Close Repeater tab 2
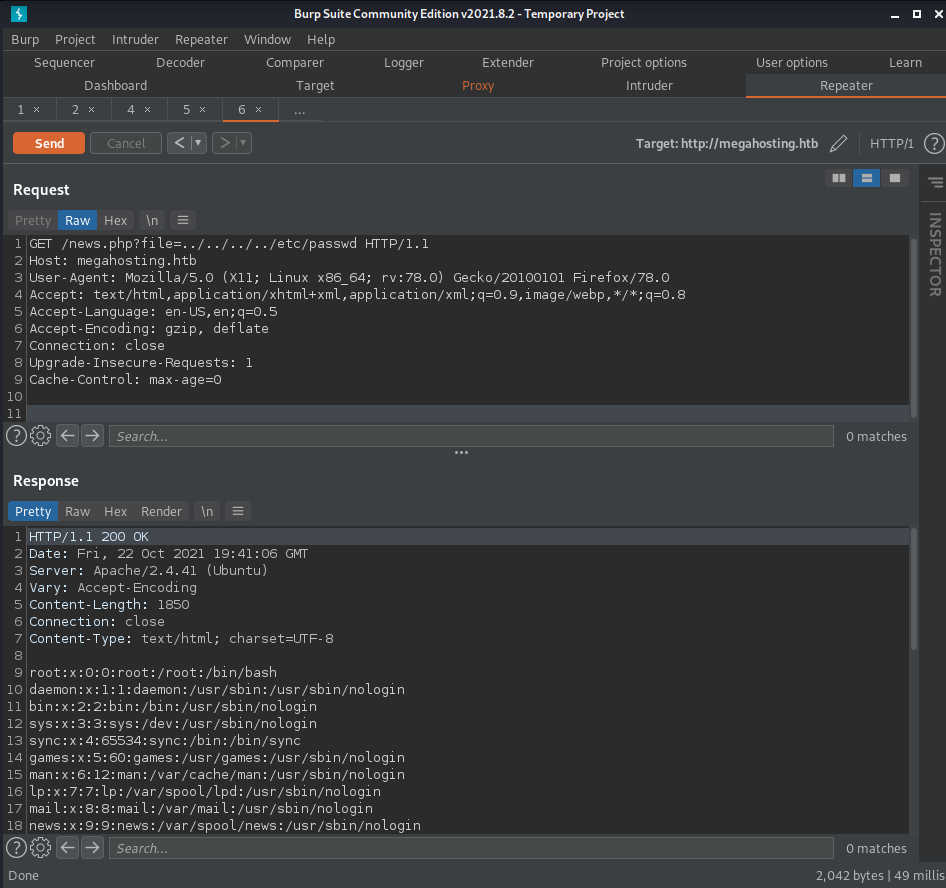Viewport: 946px width, 888px height. pos(92,110)
